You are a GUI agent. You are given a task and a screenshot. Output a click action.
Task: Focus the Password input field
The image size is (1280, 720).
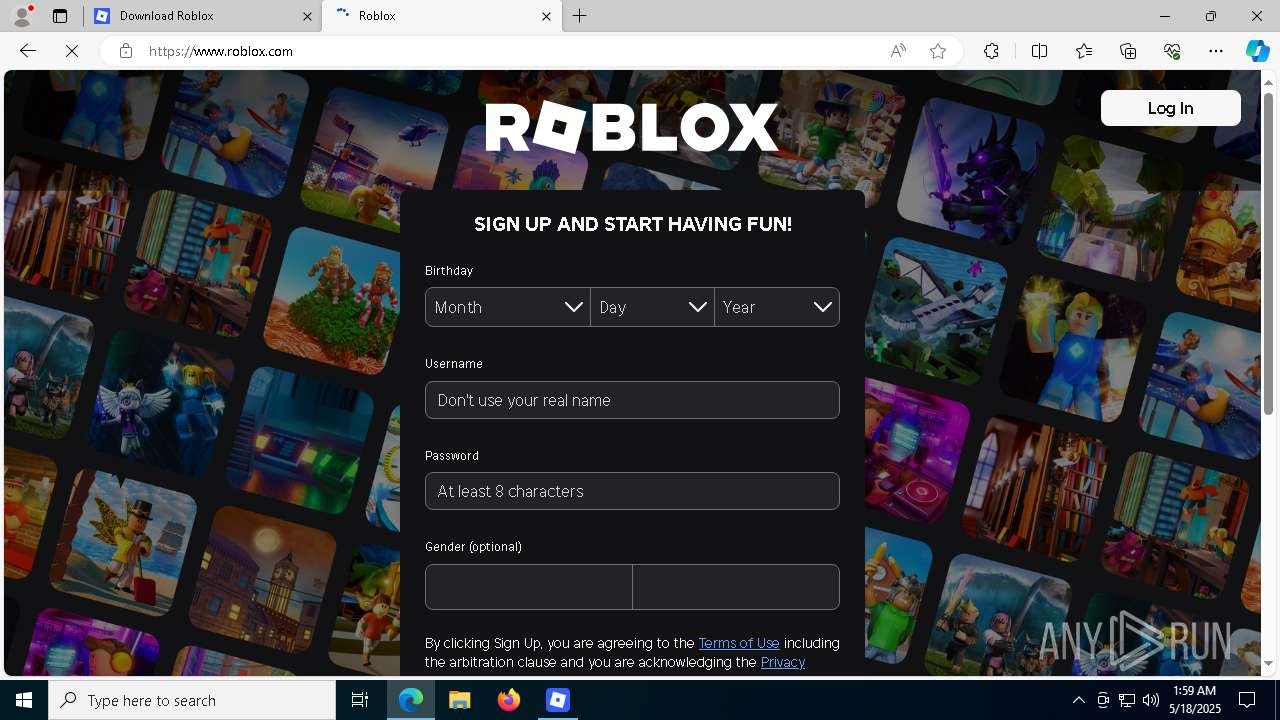632,491
